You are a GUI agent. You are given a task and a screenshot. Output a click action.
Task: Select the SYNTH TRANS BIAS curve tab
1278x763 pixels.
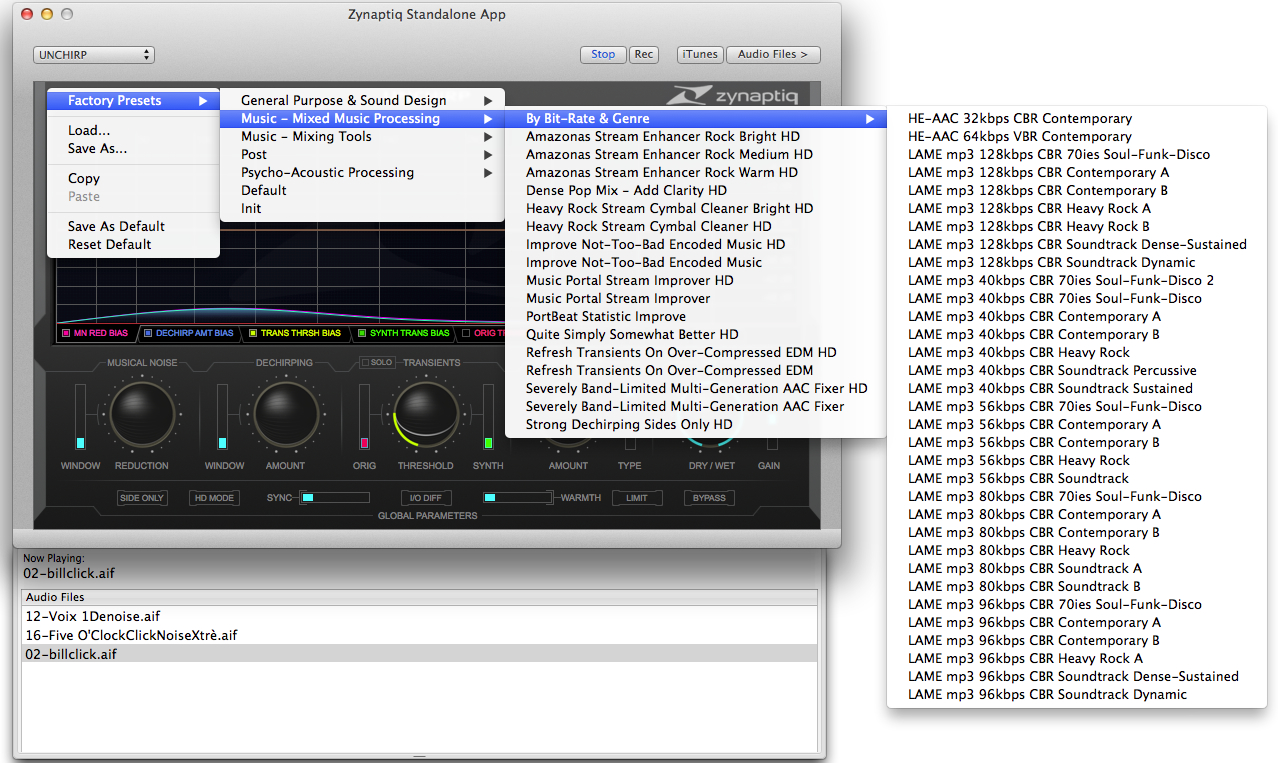point(403,333)
